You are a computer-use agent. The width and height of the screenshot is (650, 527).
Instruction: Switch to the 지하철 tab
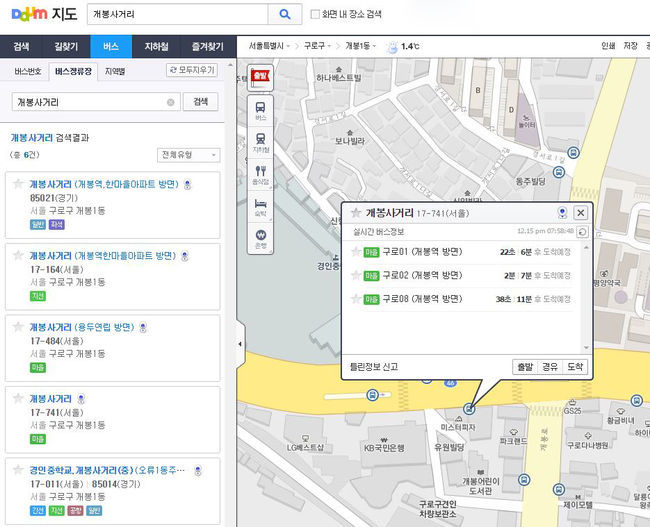coord(157,47)
